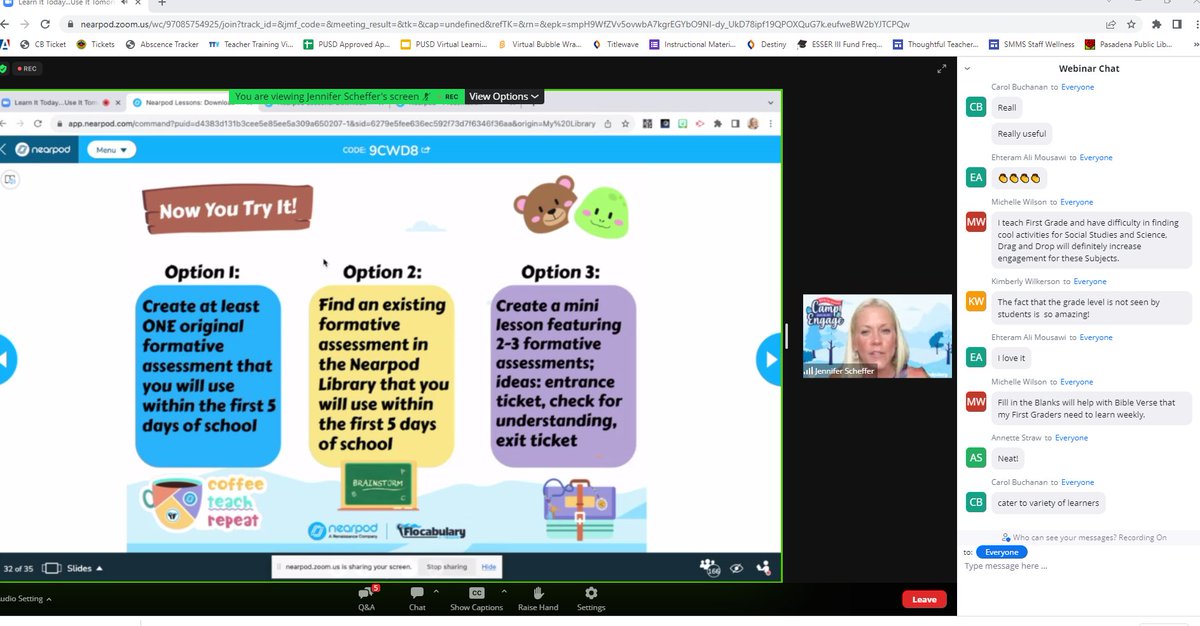Open the Nearpod whiteboard side icon
1200x626 pixels.
click(x=10, y=179)
